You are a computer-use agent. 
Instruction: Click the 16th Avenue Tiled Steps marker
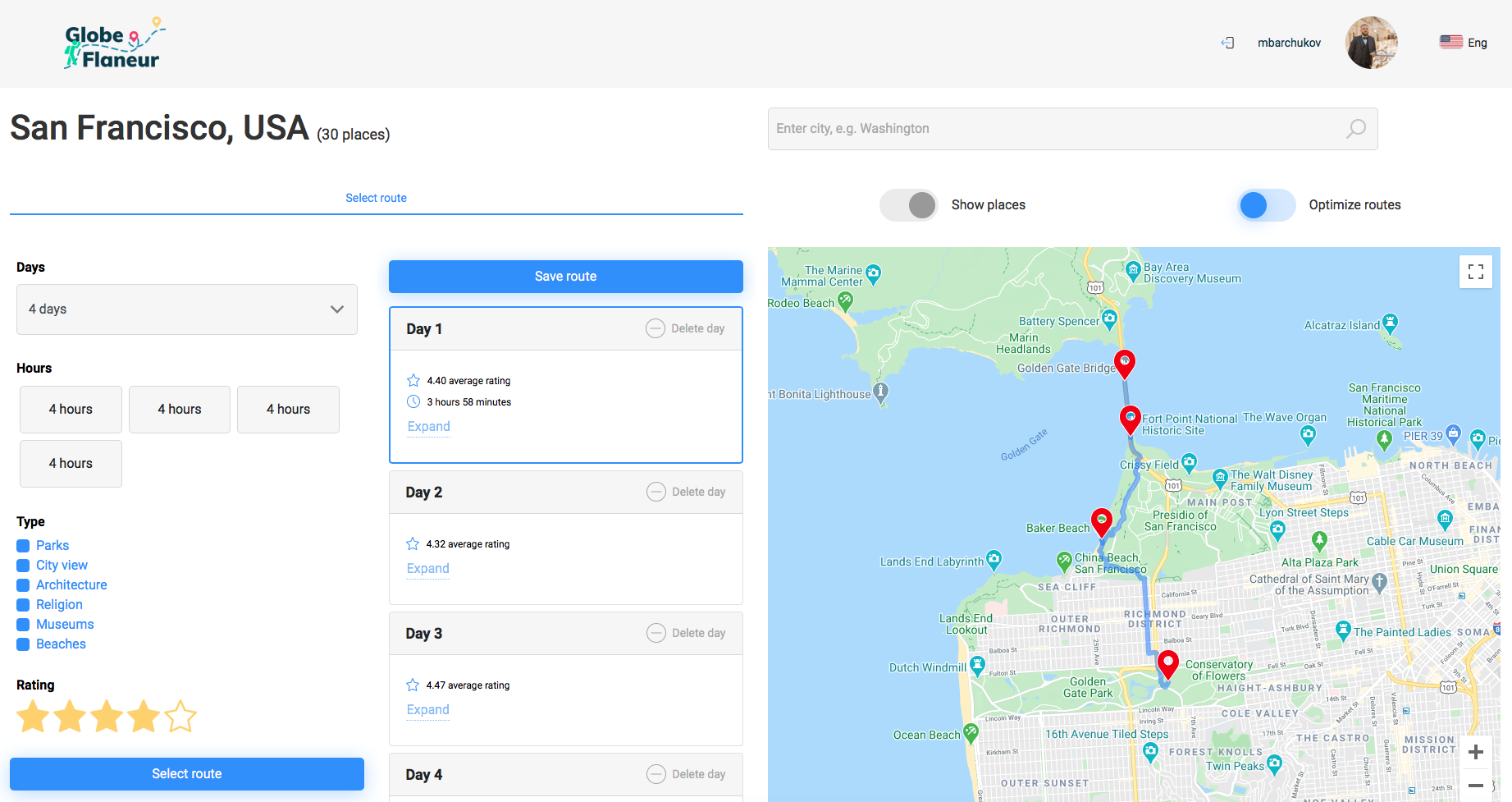[x=1150, y=751]
